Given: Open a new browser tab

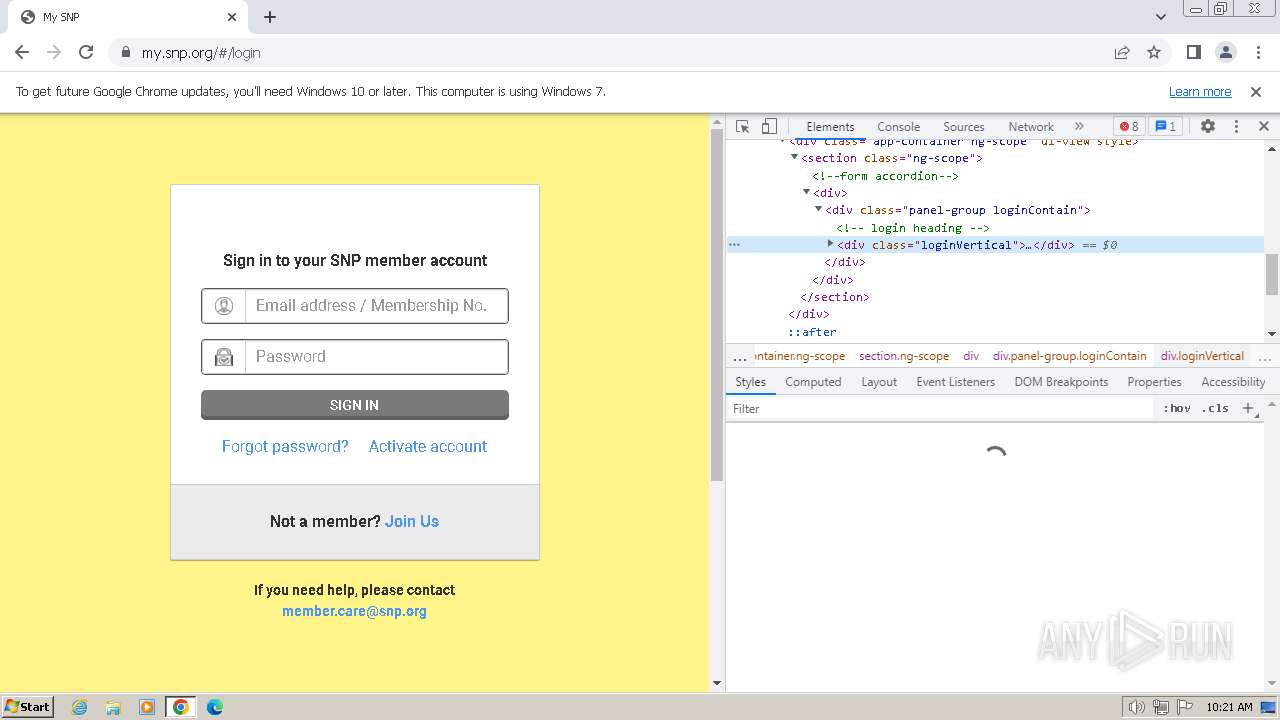Looking at the screenshot, I should 270,17.
